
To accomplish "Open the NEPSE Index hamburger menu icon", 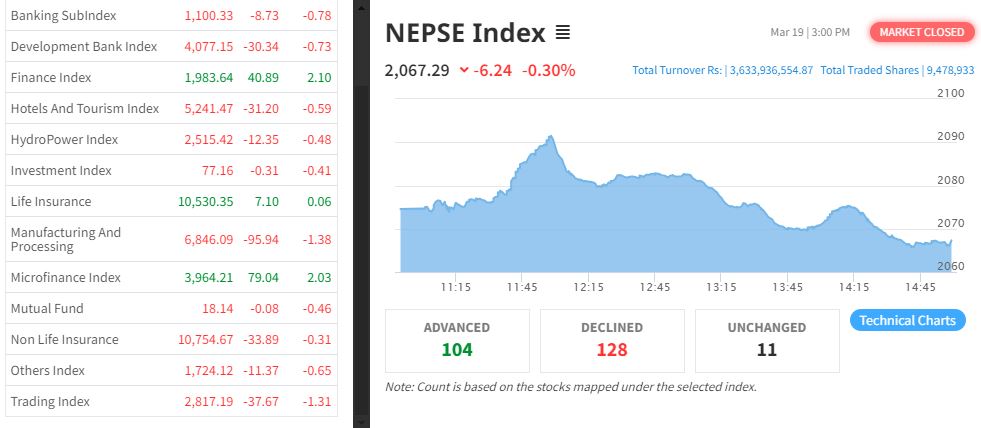I will pos(563,33).
